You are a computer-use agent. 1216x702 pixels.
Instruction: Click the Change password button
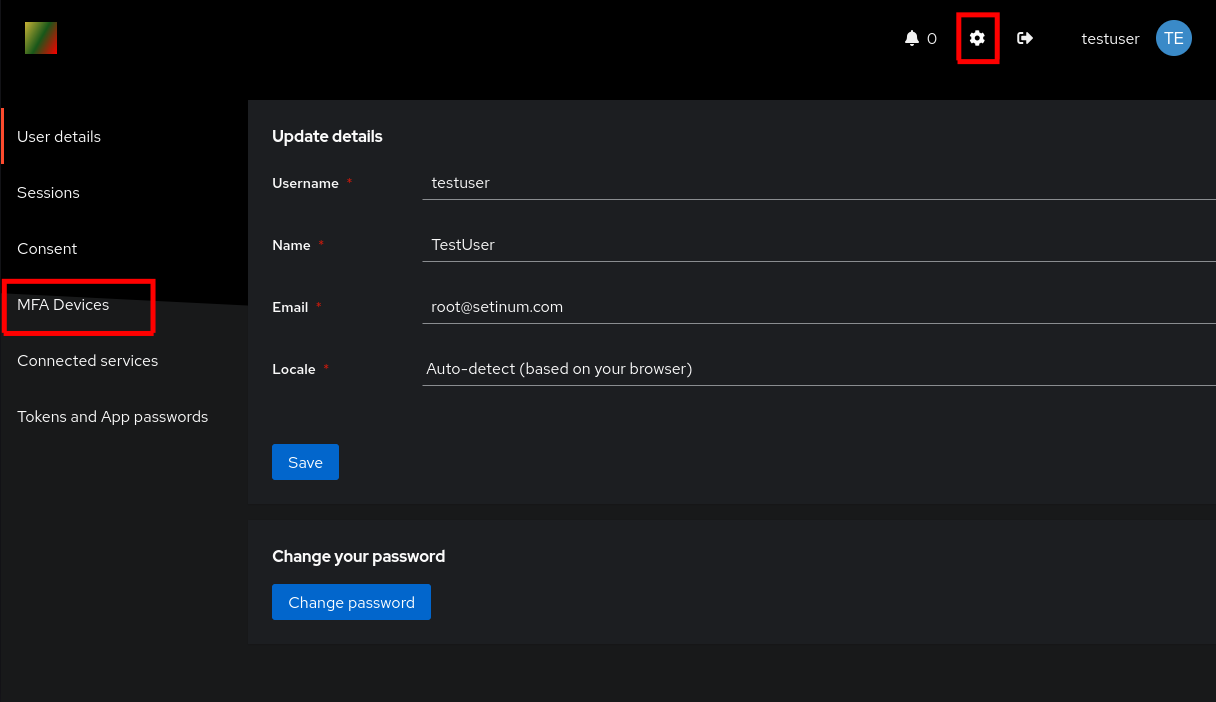click(351, 602)
